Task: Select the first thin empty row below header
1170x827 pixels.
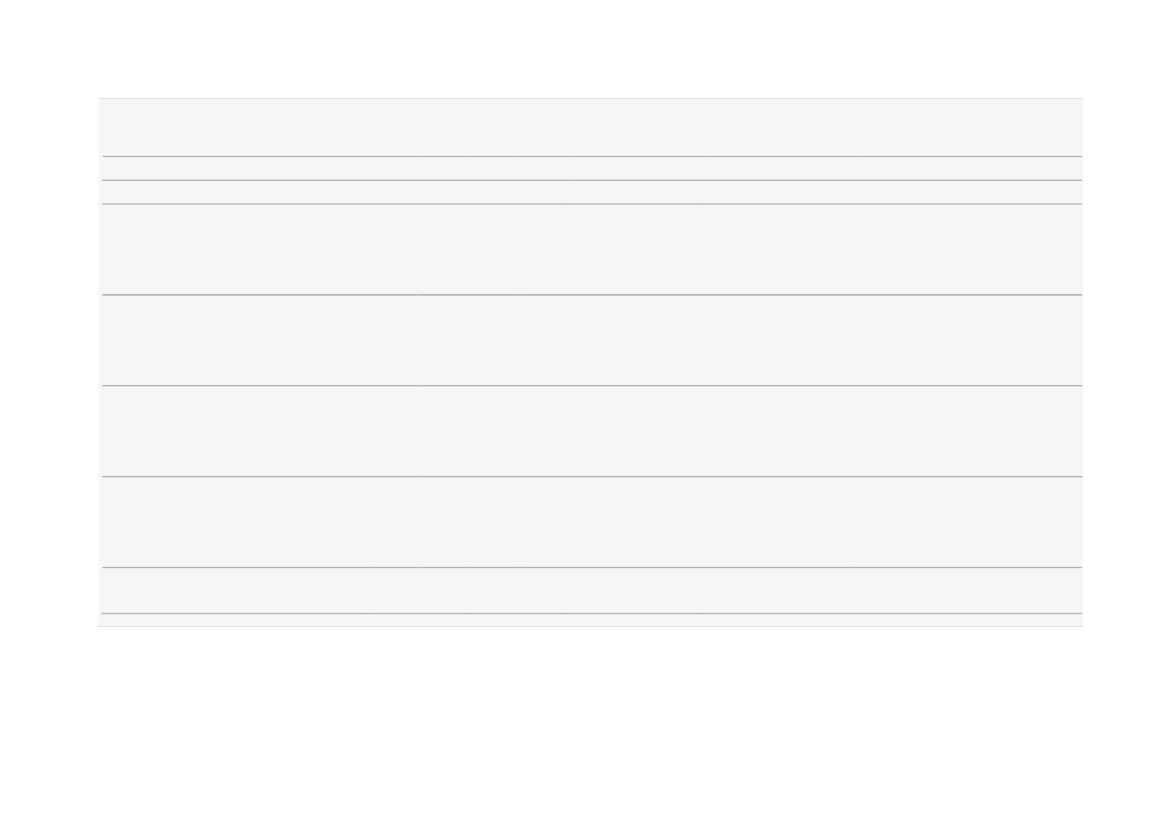Action: (592, 169)
